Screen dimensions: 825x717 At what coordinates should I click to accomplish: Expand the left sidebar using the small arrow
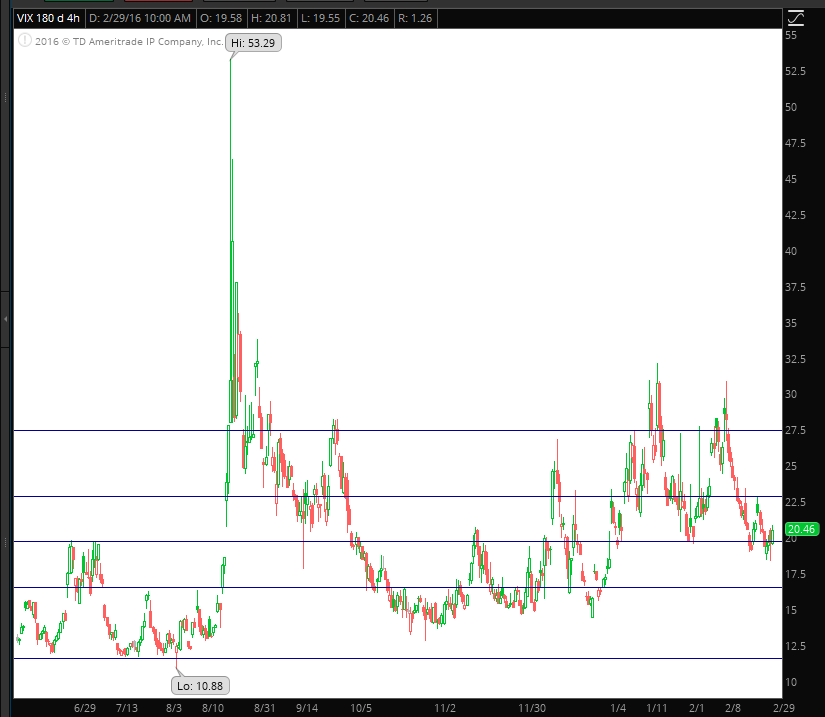point(5,319)
